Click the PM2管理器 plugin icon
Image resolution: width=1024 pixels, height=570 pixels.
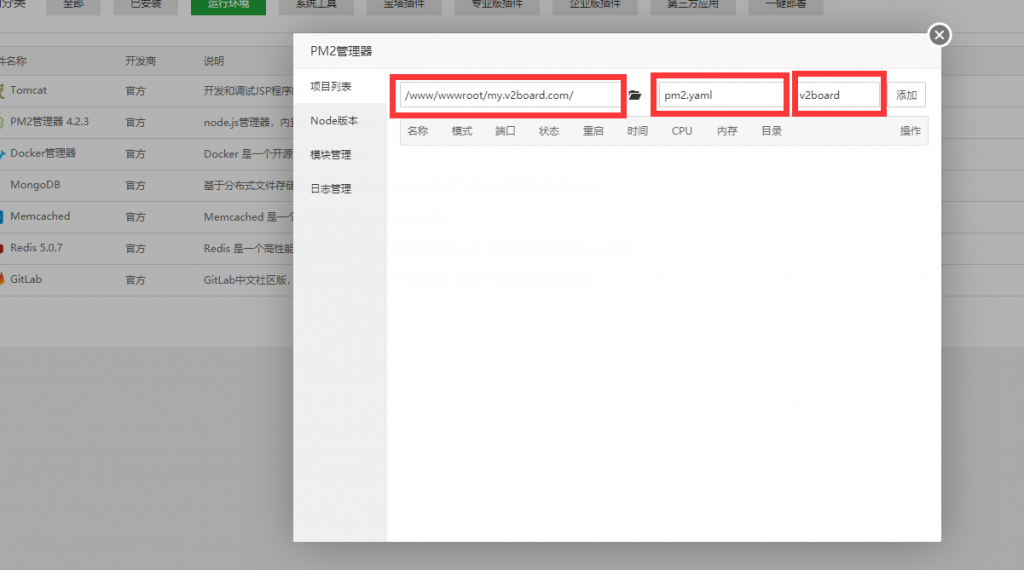tap(2, 121)
